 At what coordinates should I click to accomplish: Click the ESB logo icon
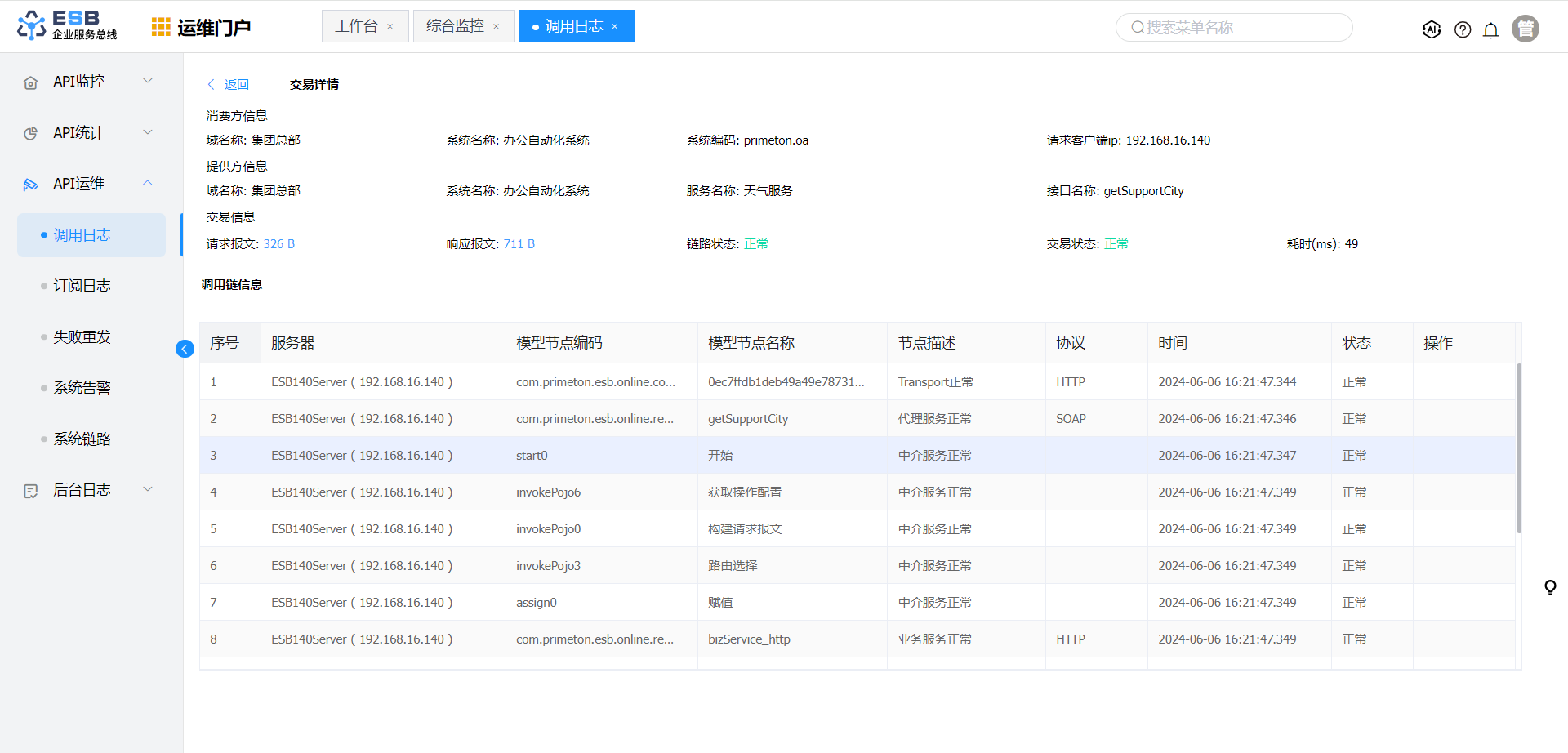point(31,25)
